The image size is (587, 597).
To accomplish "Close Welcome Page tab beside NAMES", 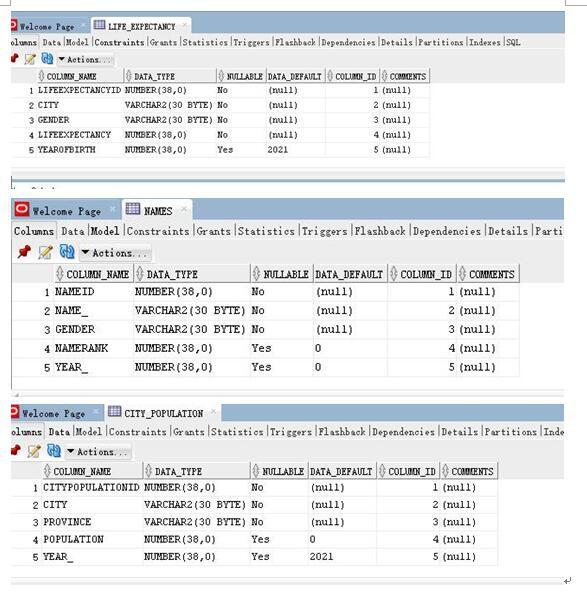I will point(113,209).
